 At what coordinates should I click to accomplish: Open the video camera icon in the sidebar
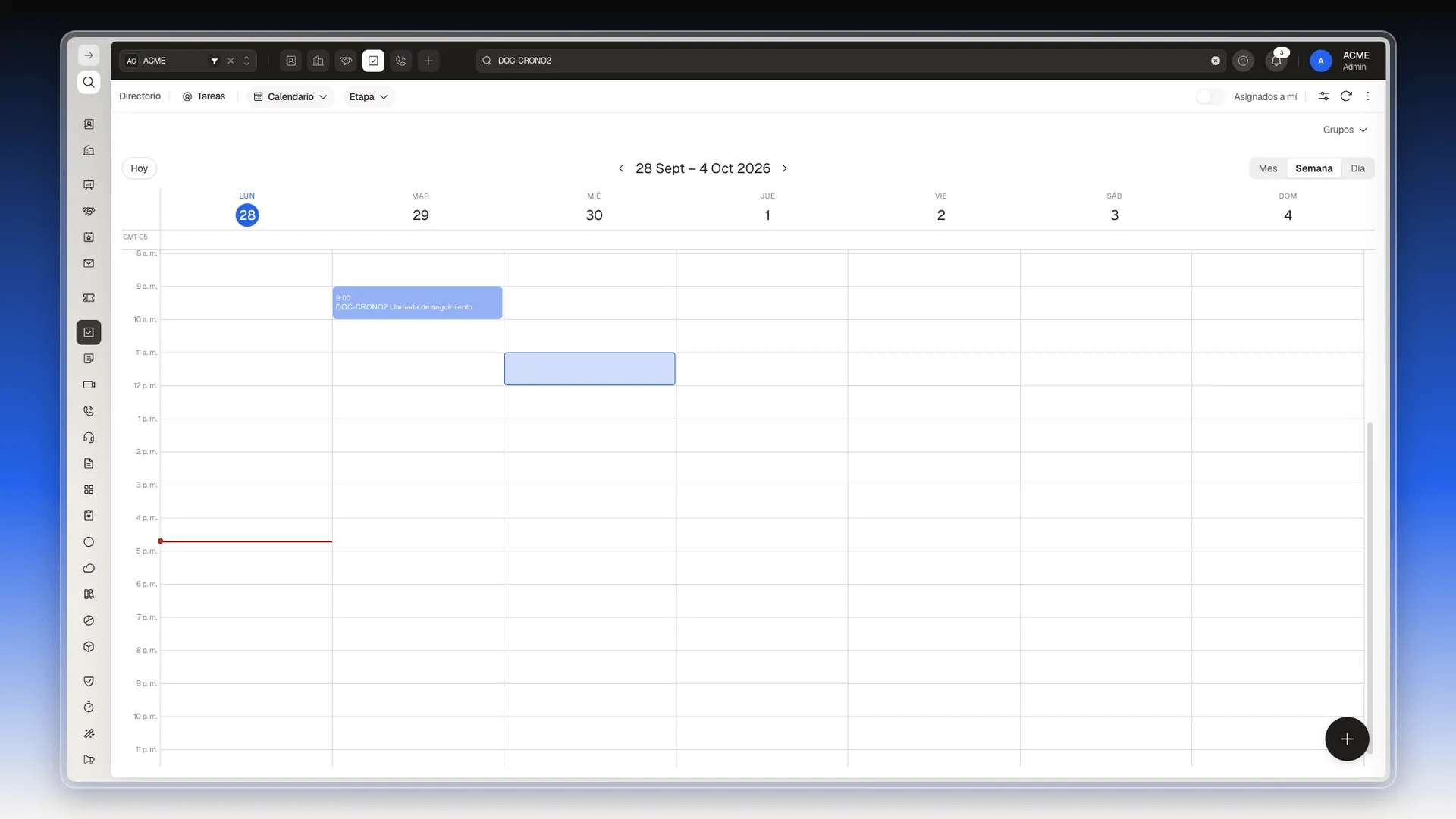89,384
